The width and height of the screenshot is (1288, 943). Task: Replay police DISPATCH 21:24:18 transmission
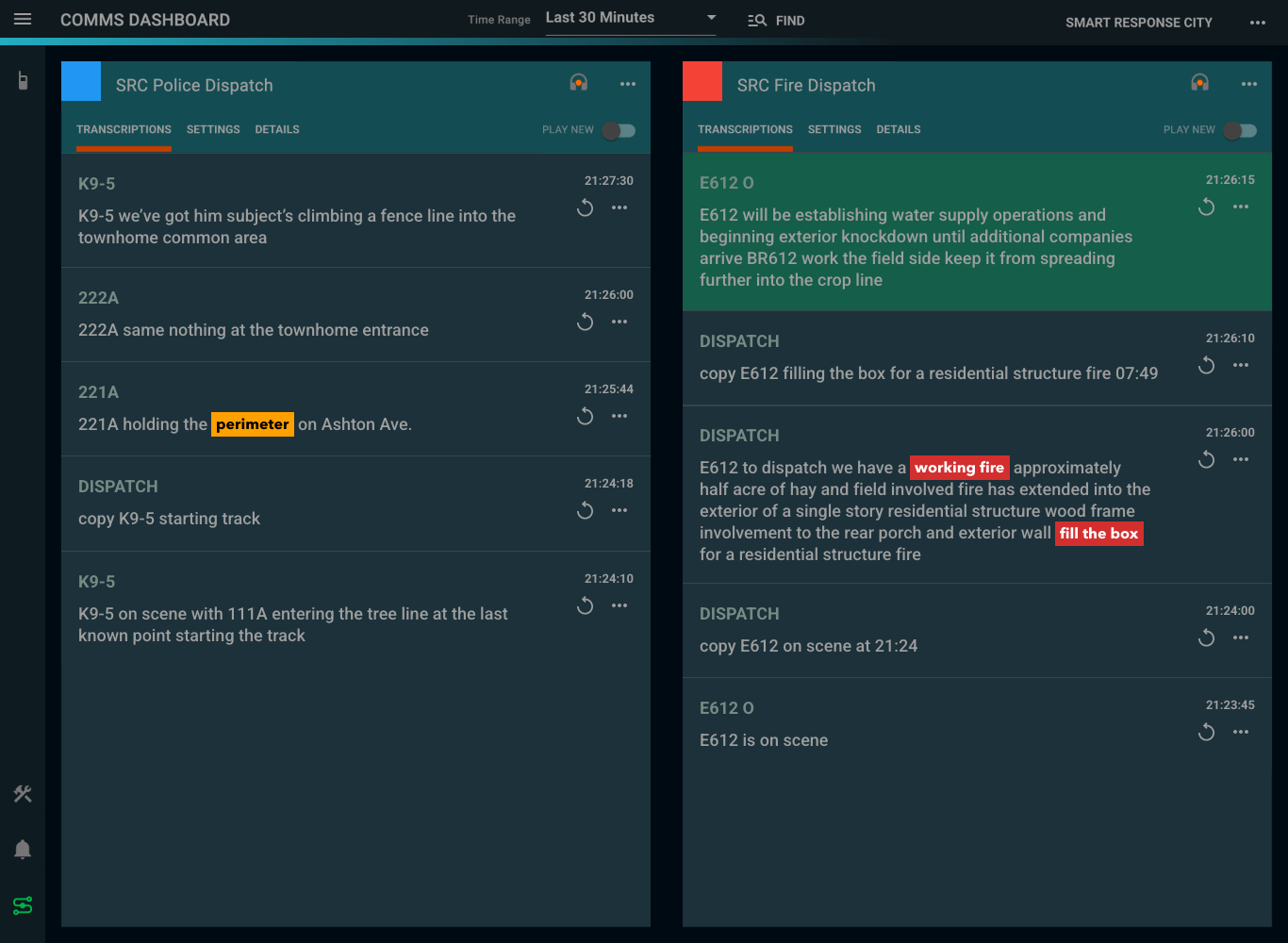pyautogui.click(x=586, y=510)
